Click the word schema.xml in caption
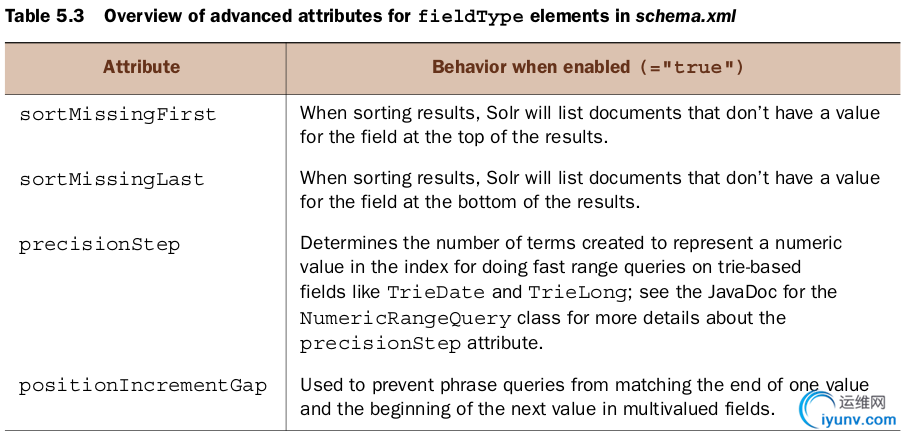This screenshot has width=902, height=436. (685, 16)
